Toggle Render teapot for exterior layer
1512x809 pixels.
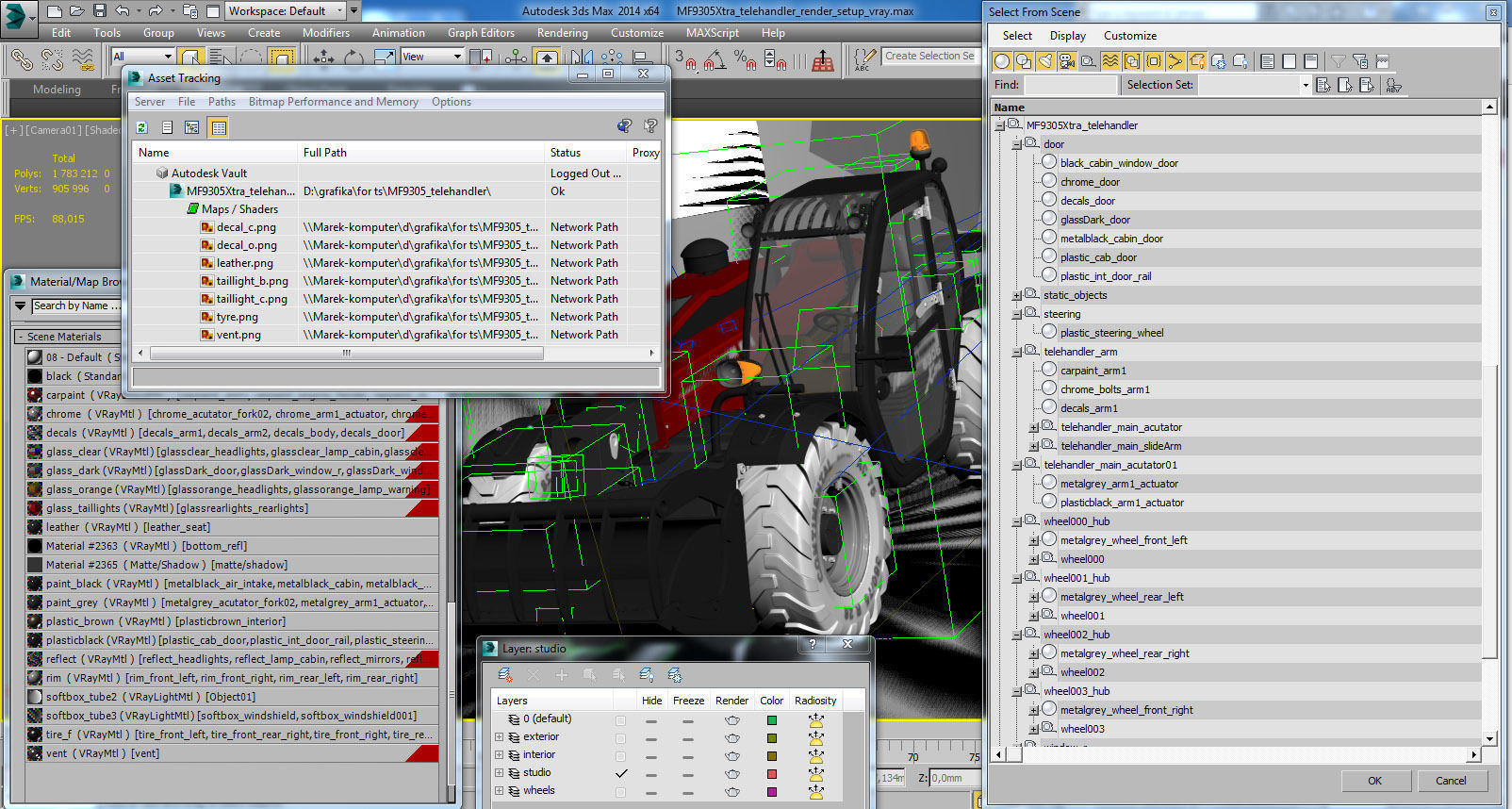click(731, 737)
